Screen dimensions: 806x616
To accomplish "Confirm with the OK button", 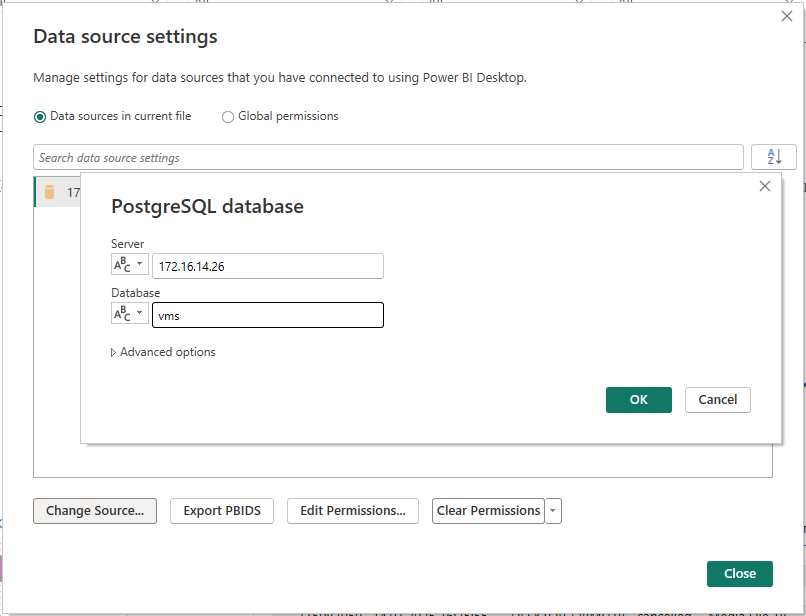I will click(638, 400).
